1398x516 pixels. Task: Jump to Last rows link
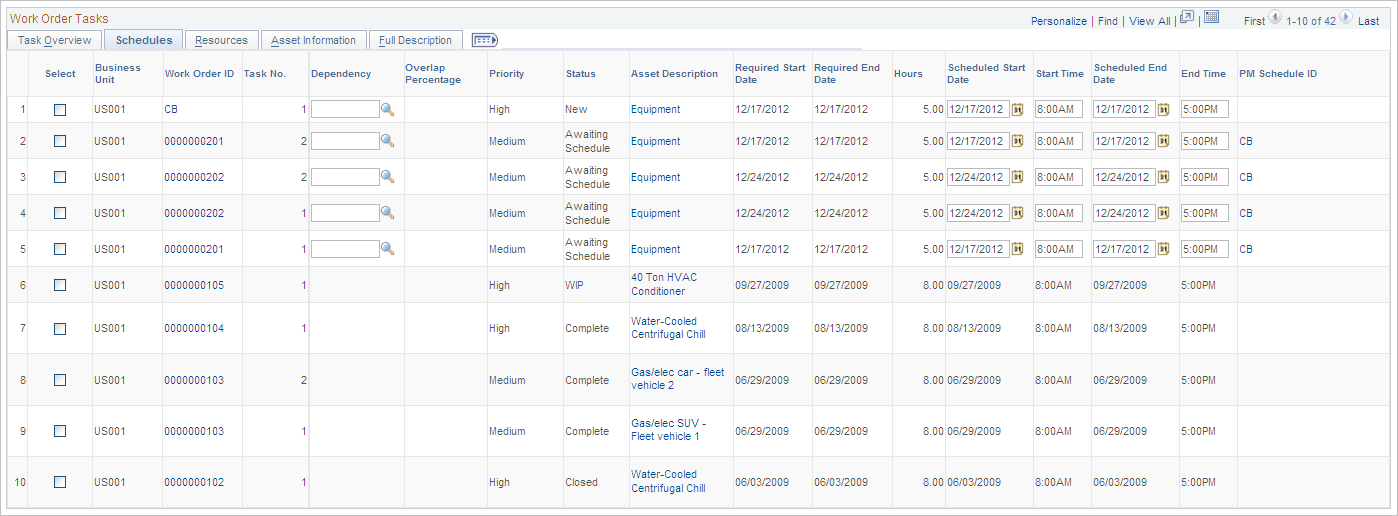(x=1368, y=21)
